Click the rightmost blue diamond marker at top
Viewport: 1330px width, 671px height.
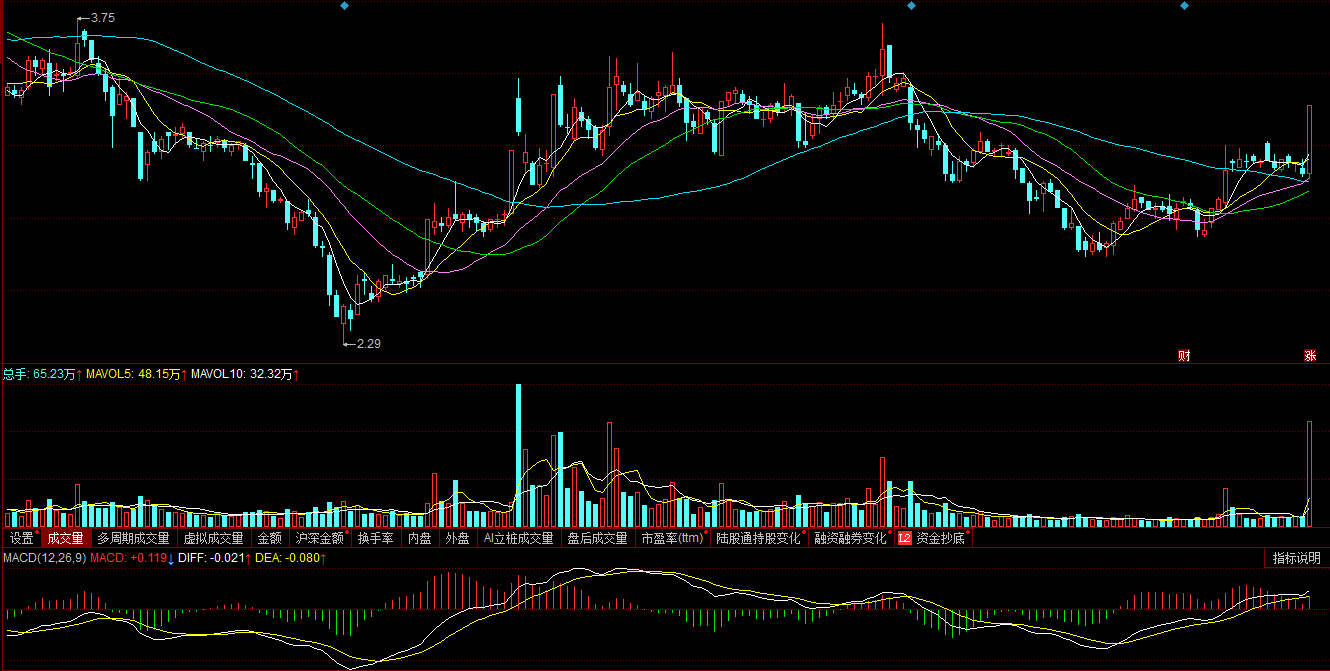coord(1184,6)
